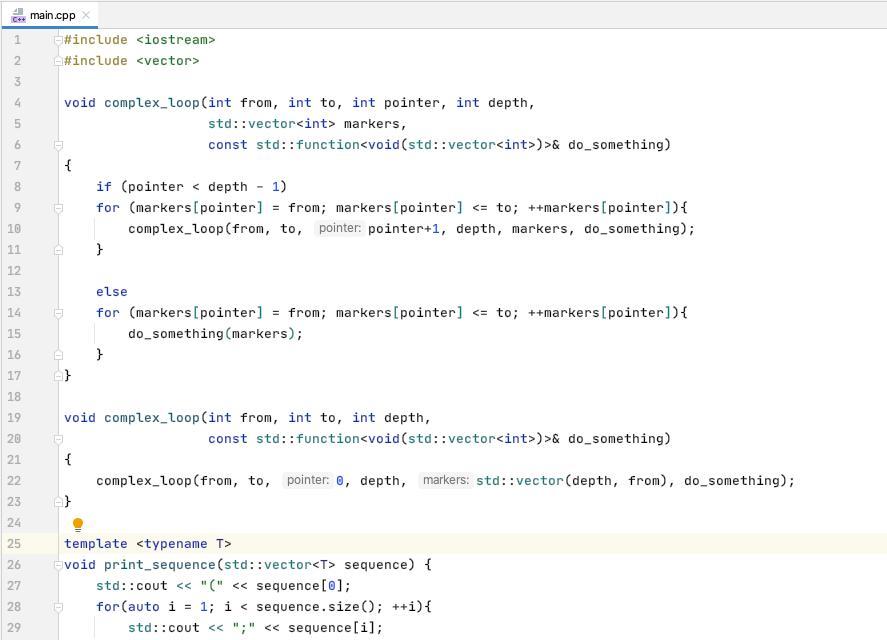Click fold end marker on line 2
Viewport: 887px width, 640px height.
click(x=58, y=61)
